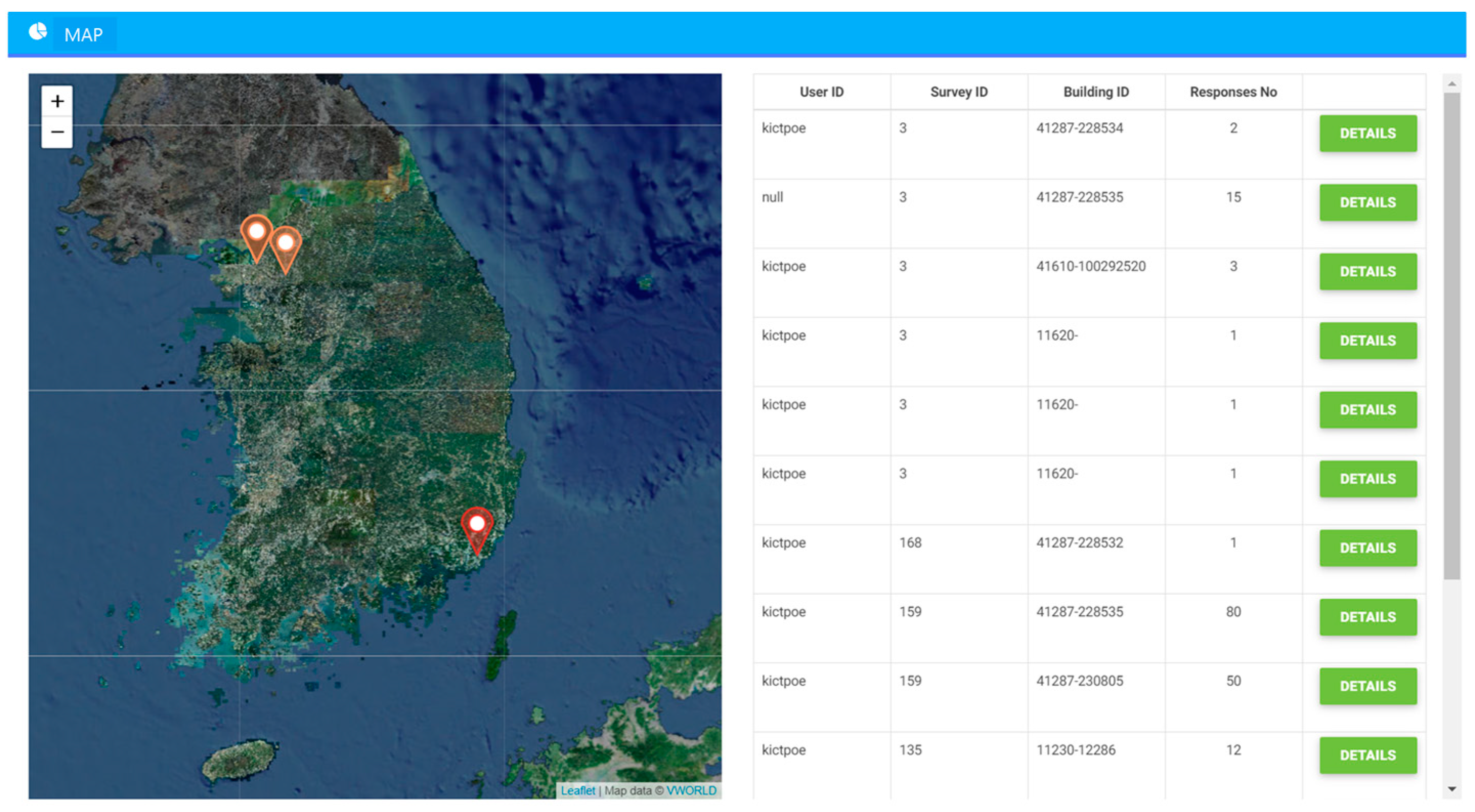Open details for building 41287-230805
The width and height of the screenshot is (1475, 812).
pos(1368,686)
